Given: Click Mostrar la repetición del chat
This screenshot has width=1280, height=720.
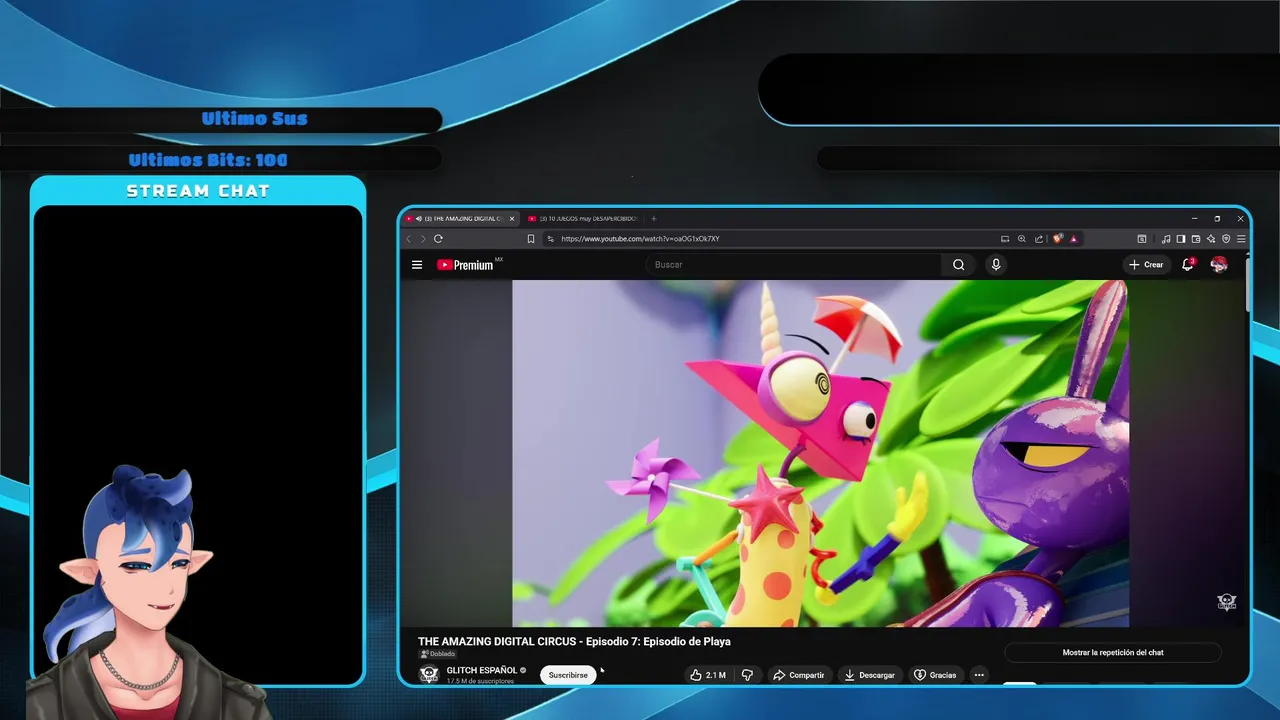Looking at the screenshot, I should (1113, 652).
